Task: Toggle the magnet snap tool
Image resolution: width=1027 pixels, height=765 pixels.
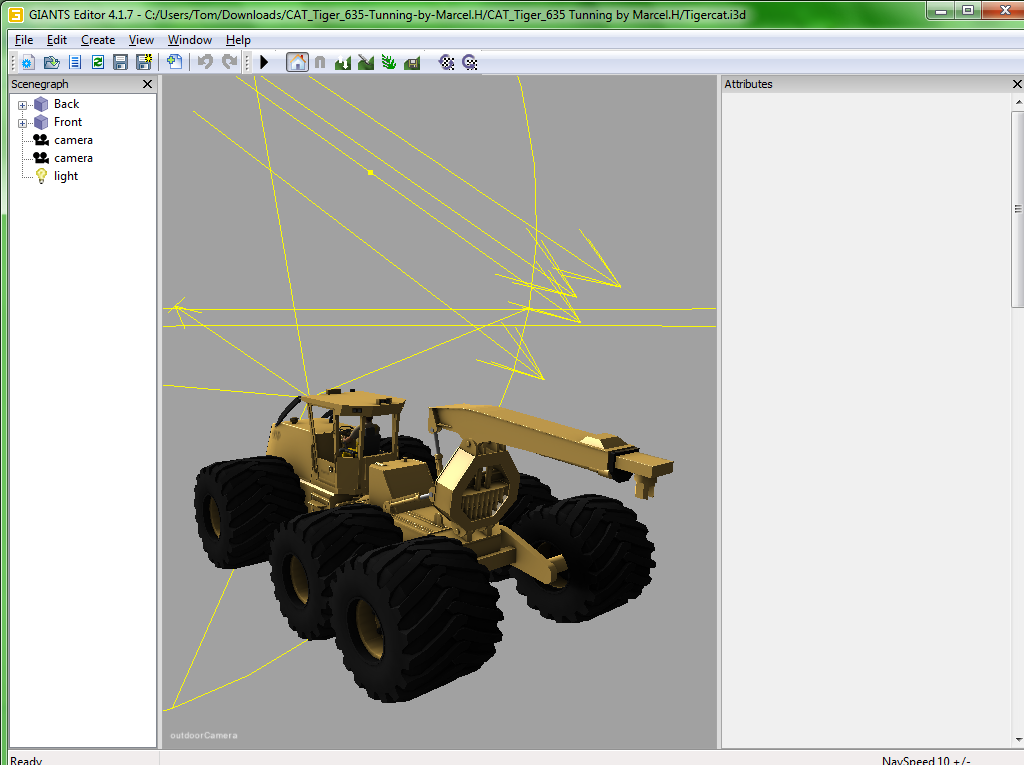Action: (320, 63)
